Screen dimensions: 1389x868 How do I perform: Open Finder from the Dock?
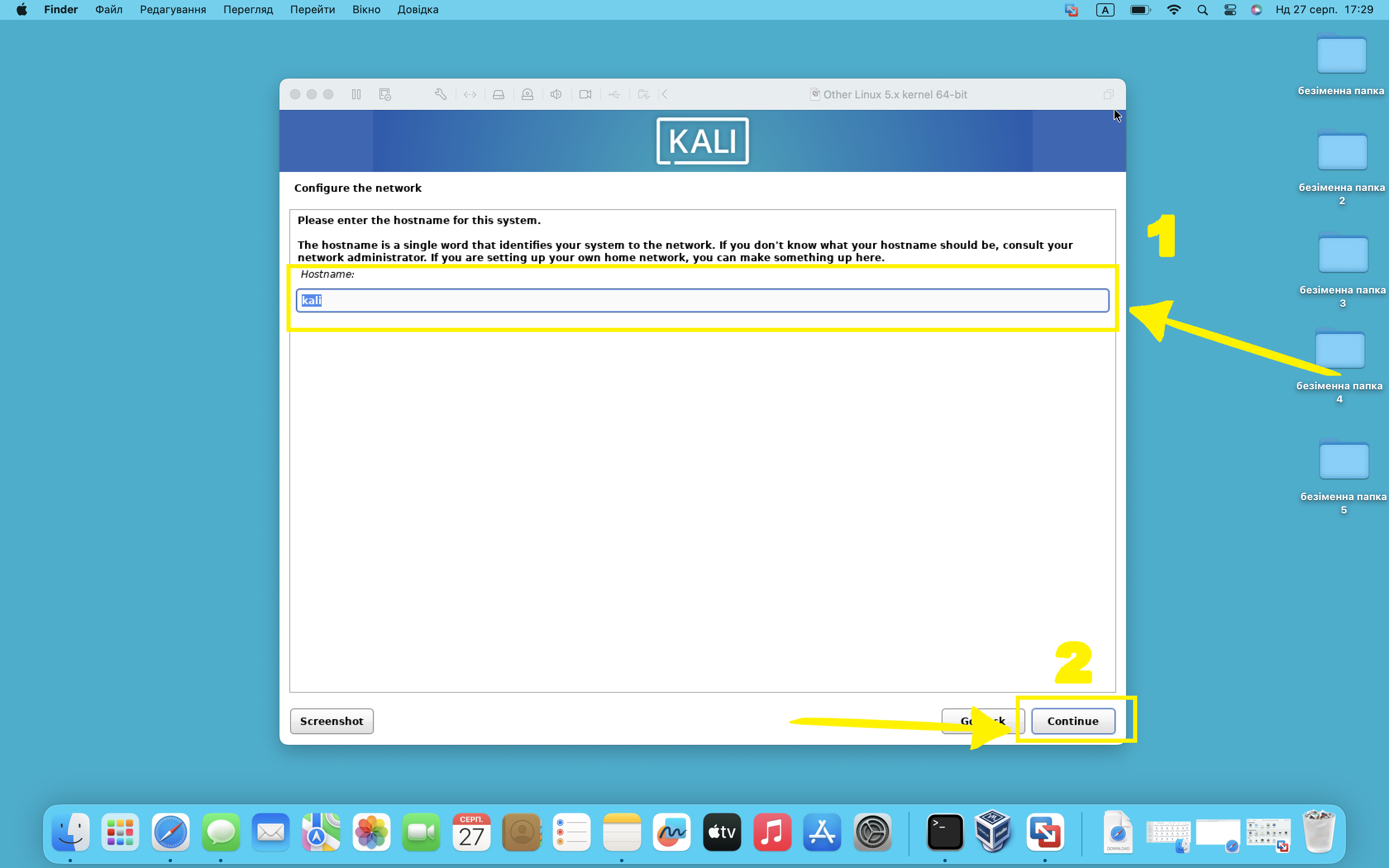tap(71, 832)
